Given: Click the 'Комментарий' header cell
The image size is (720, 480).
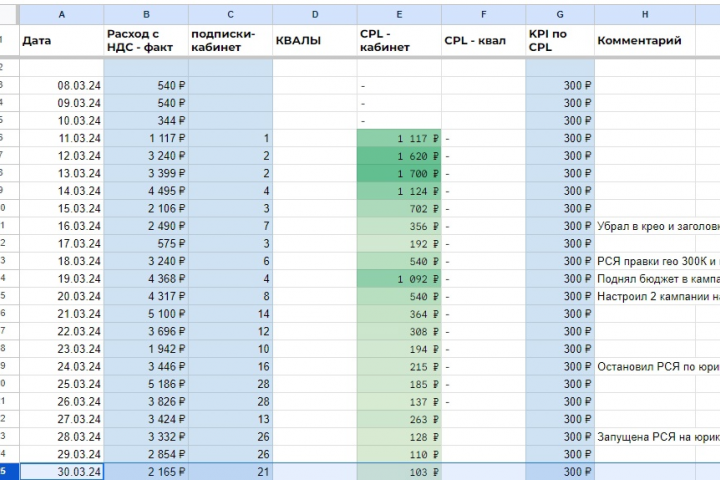Looking at the screenshot, I should coord(645,40).
